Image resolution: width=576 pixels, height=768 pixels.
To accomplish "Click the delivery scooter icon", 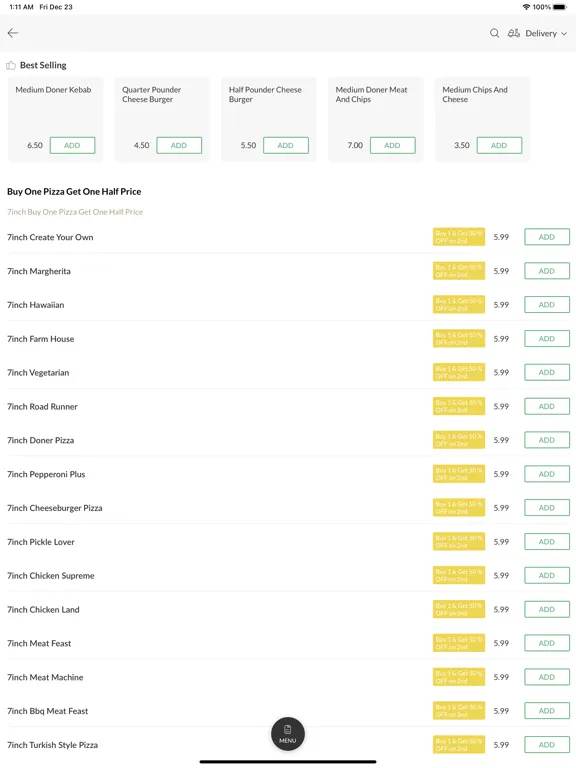I will [x=513, y=33].
